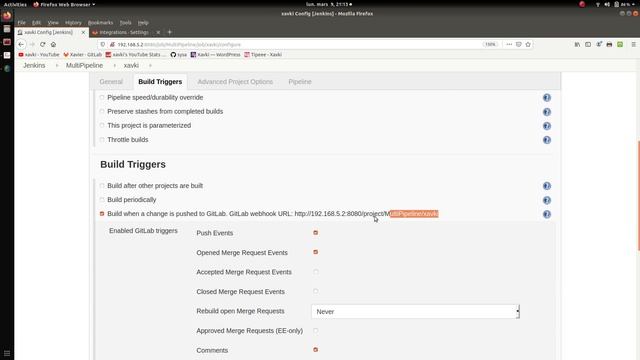
Task: Click the green extension icon in toolbar
Action: point(620,44)
